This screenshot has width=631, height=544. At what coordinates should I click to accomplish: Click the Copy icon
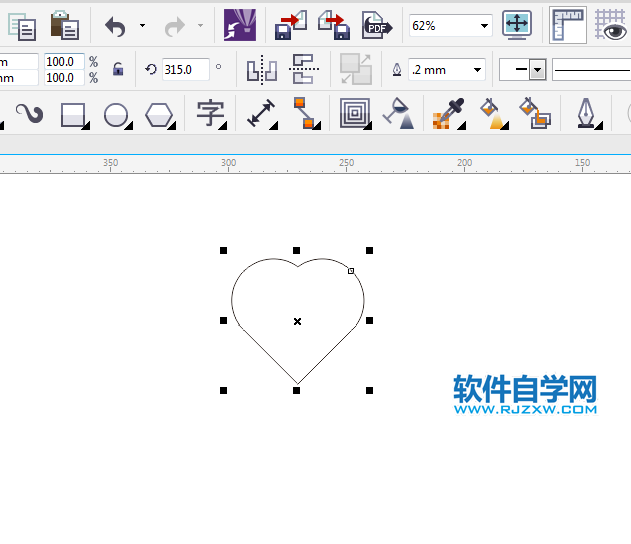22,27
